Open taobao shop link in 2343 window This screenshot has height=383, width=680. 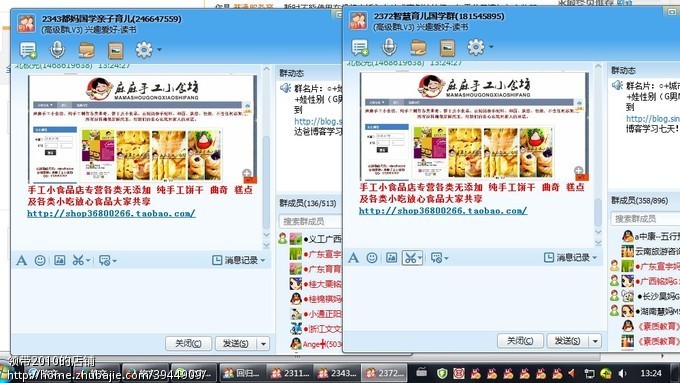(x=111, y=213)
